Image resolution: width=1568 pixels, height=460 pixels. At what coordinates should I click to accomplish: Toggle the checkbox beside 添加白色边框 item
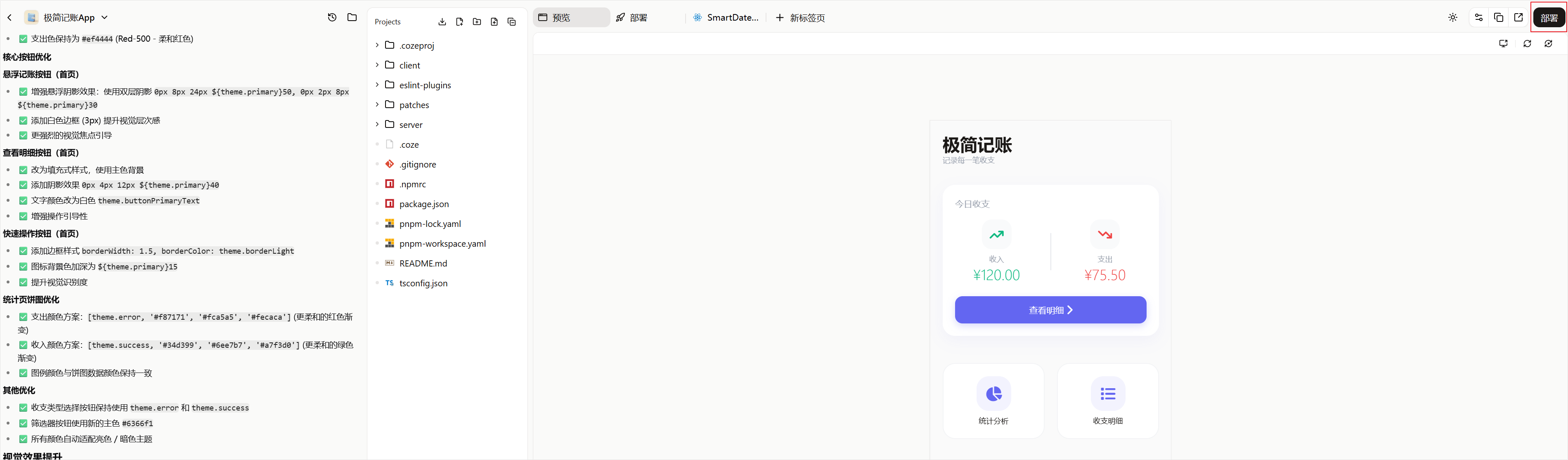tap(23, 120)
